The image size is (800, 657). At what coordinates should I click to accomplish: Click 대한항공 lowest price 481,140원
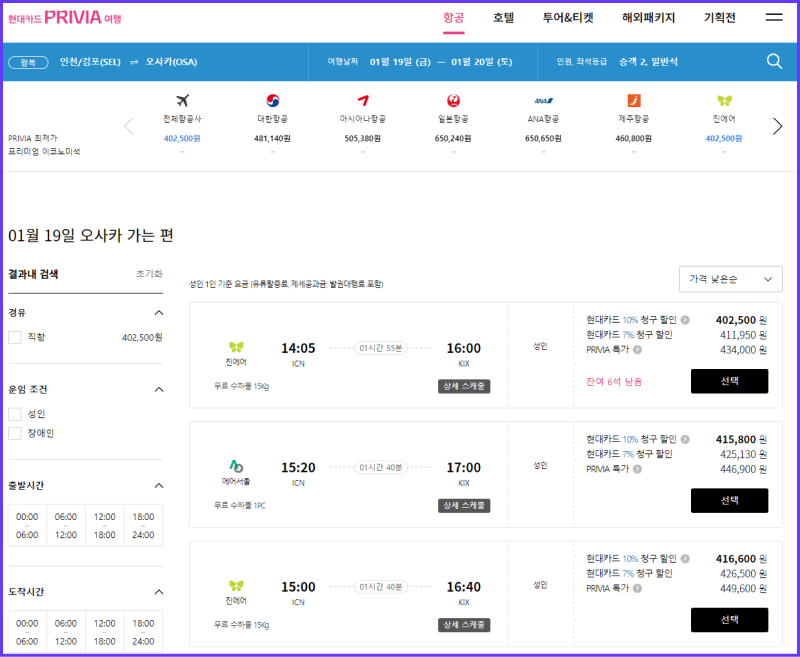click(x=272, y=138)
